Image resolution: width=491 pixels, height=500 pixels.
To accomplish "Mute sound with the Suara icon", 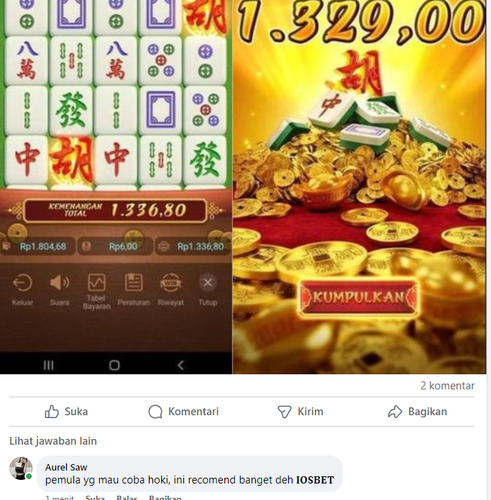I will [59, 289].
